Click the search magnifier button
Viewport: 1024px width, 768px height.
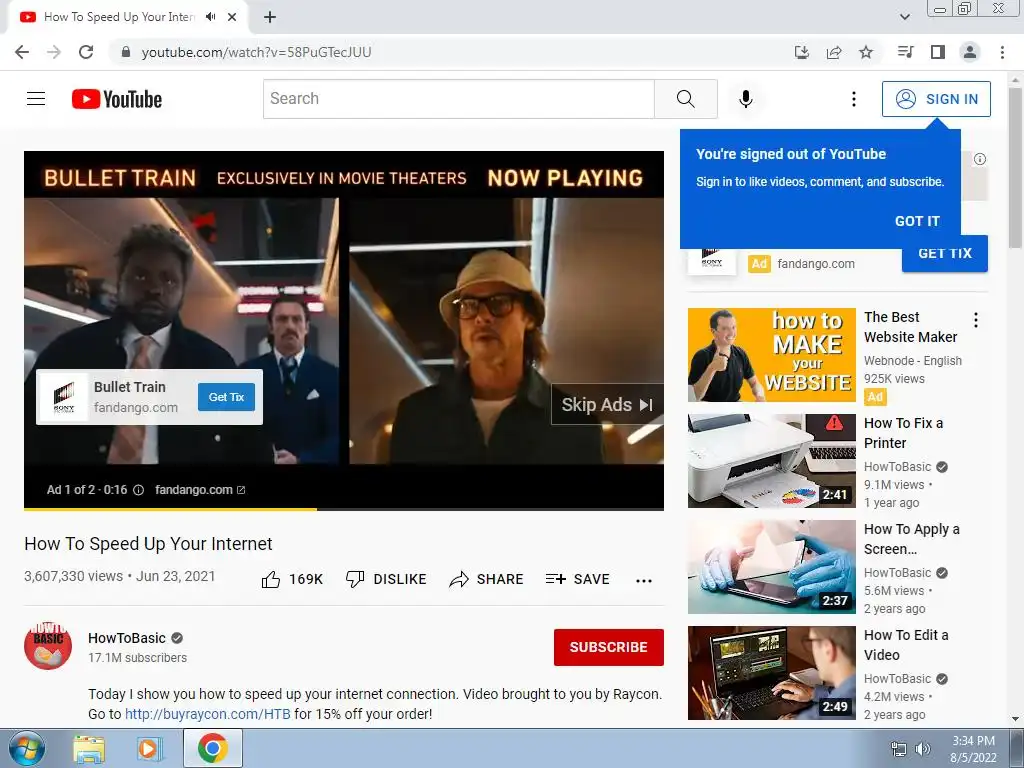686,99
